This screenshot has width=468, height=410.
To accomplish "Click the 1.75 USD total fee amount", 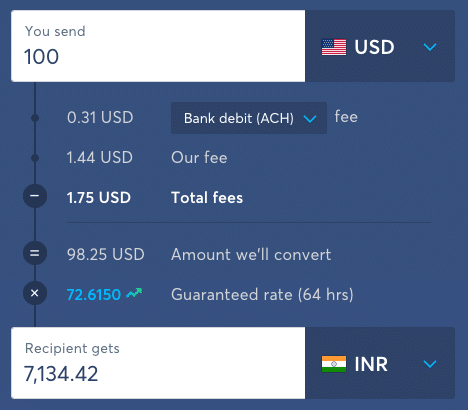I will pyautogui.click(x=99, y=198).
